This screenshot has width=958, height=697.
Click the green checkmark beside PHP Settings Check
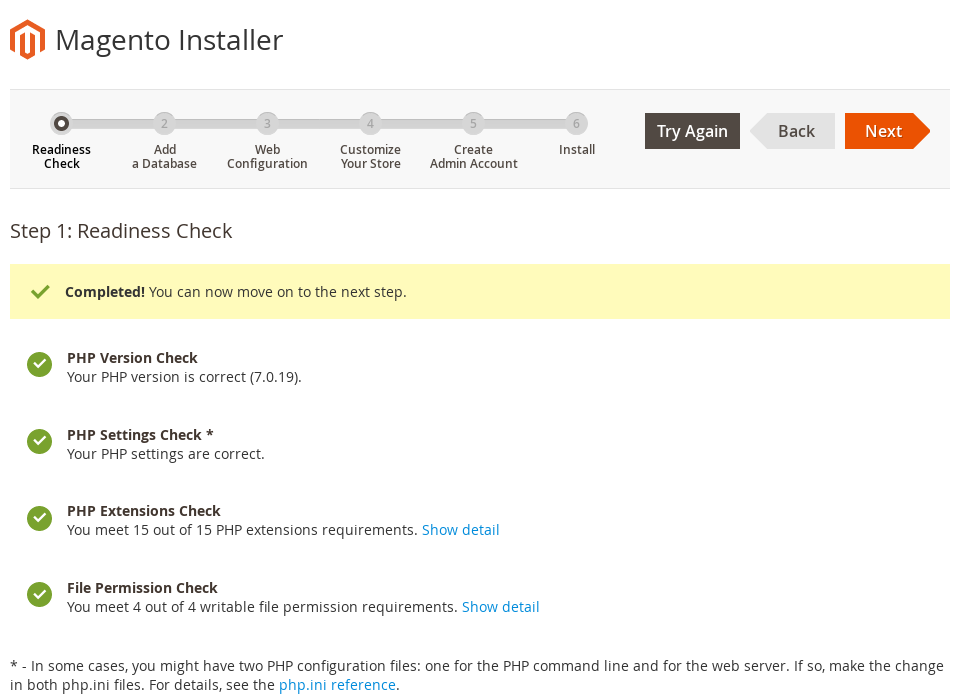40,442
